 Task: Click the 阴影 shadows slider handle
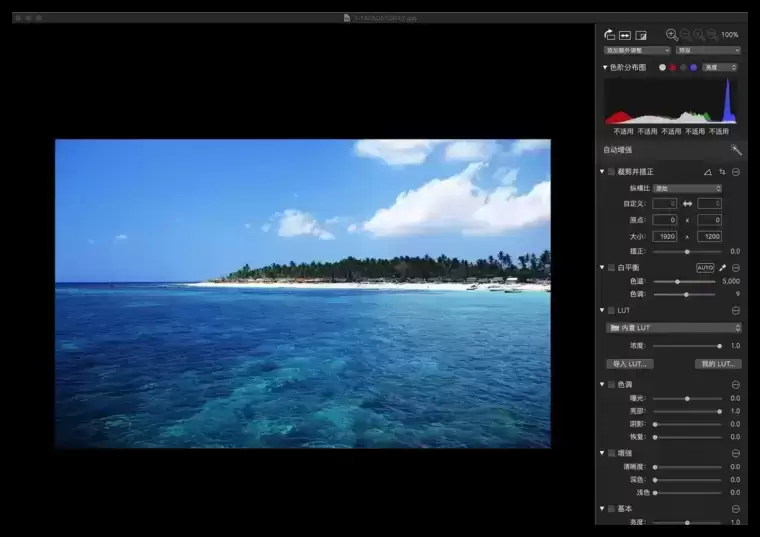point(655,424)
